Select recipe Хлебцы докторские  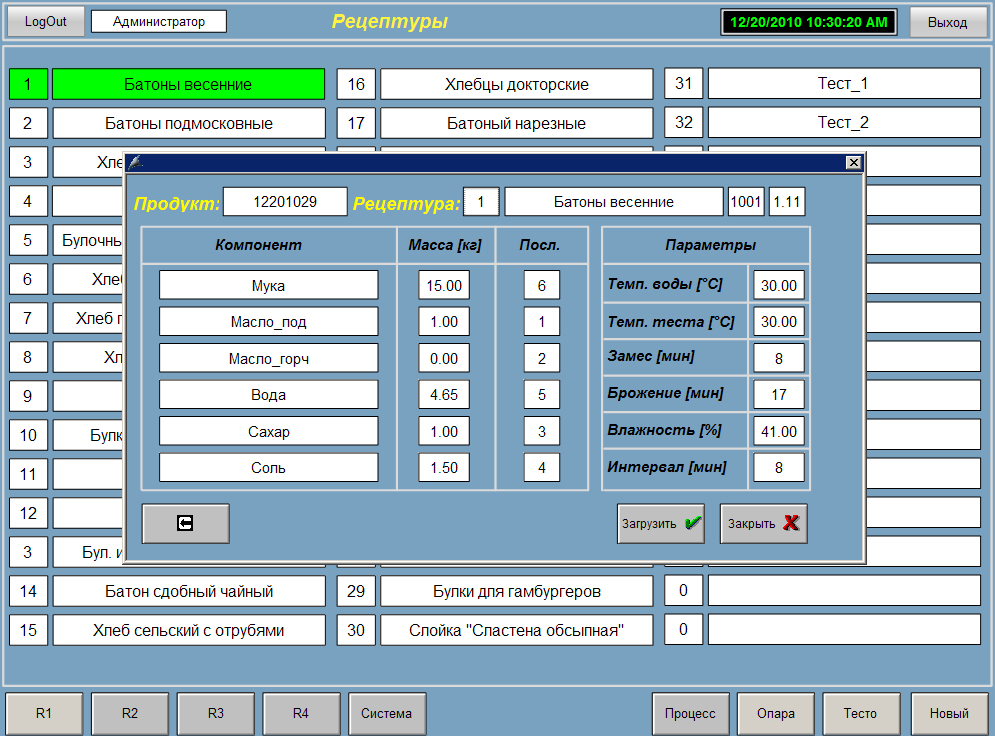(x=517, y=84)
